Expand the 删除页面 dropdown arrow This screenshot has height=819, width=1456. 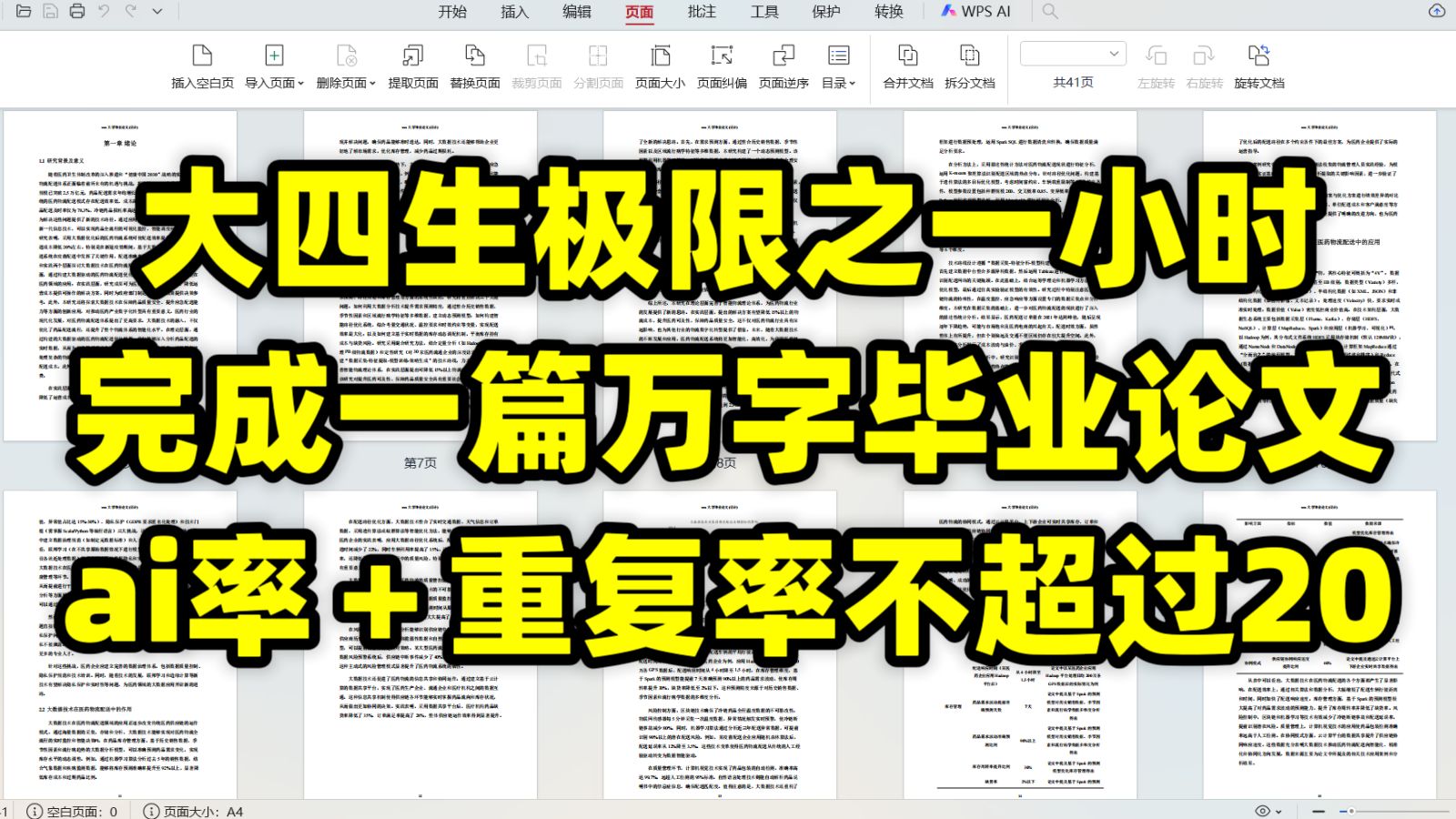[372, 83]
